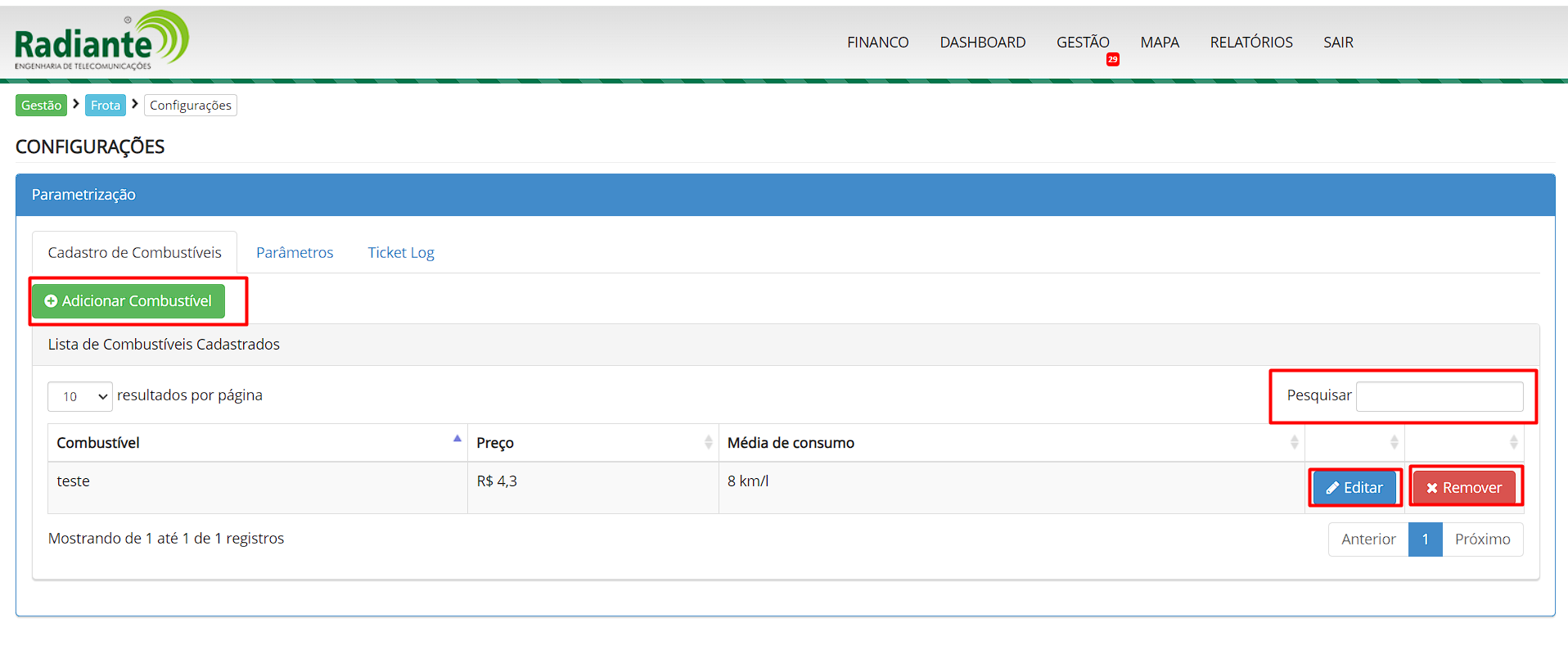This screenshot has height=650, width=1568.
Task: Click the Próximo pagination button
Action: 1482,539
